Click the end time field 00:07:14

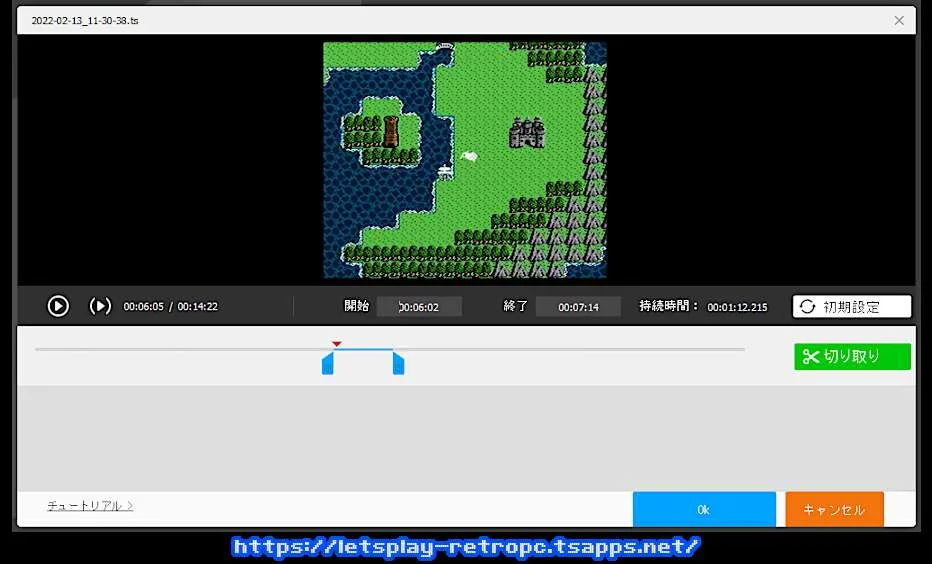click(578, 307)
